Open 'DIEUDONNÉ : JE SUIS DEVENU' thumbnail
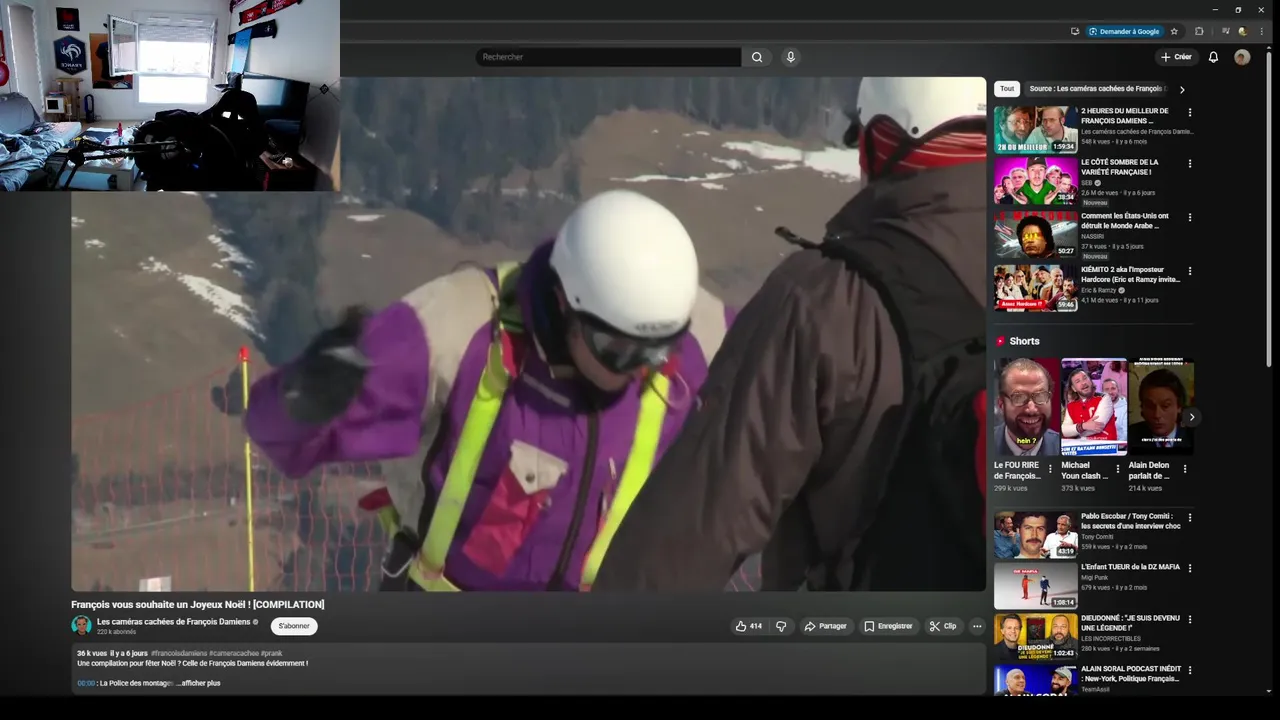Image resolution: width=1280 pixels, height=720 pixels. click(1035, 636)
